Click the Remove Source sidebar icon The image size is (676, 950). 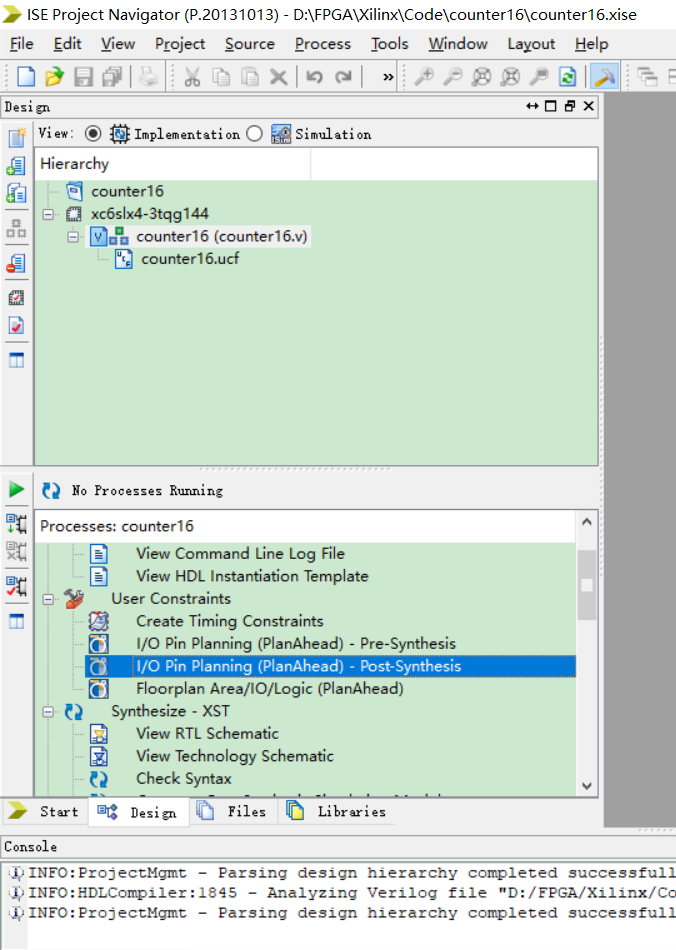16,263
